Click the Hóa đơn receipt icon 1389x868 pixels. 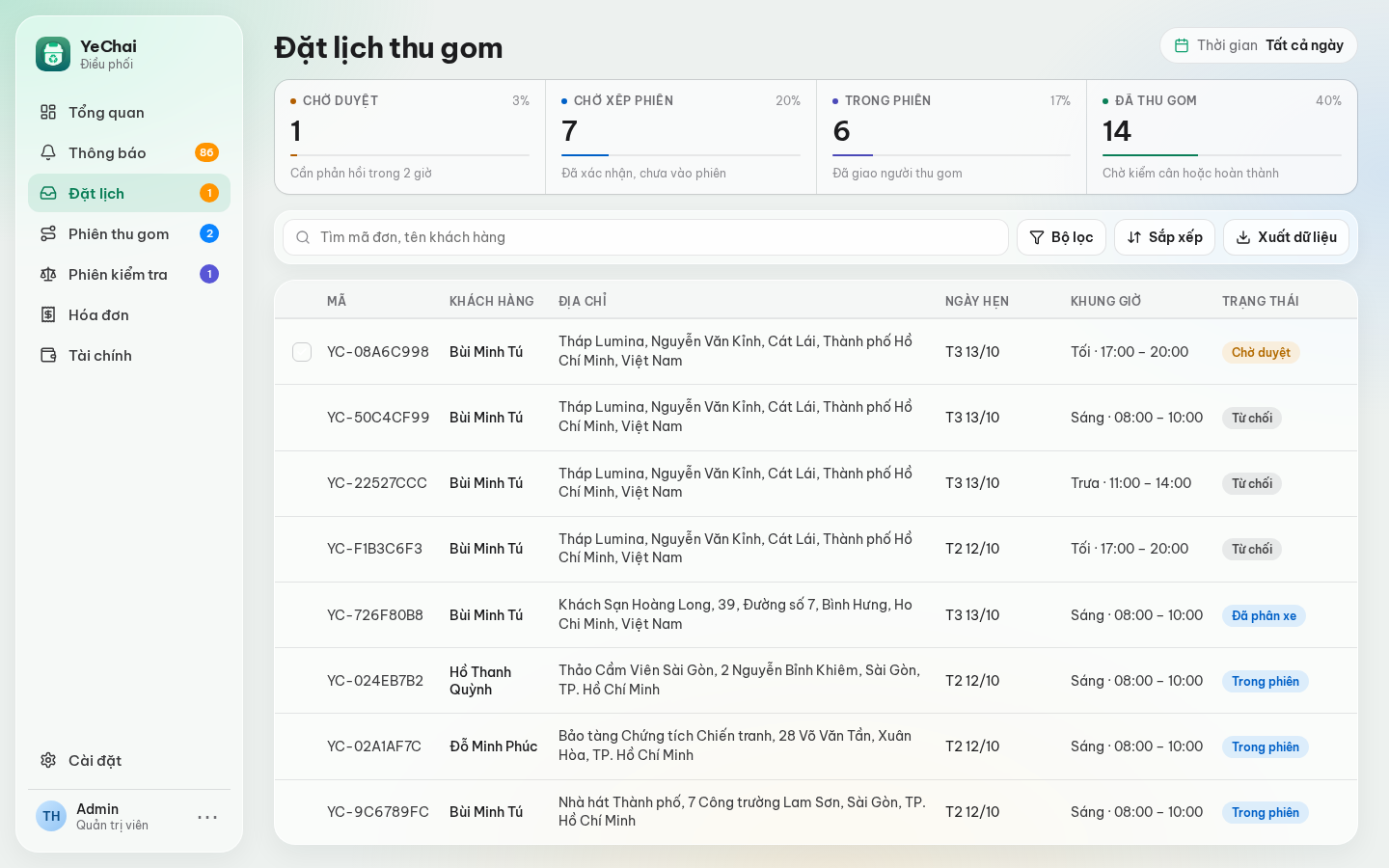click(48, 314)
